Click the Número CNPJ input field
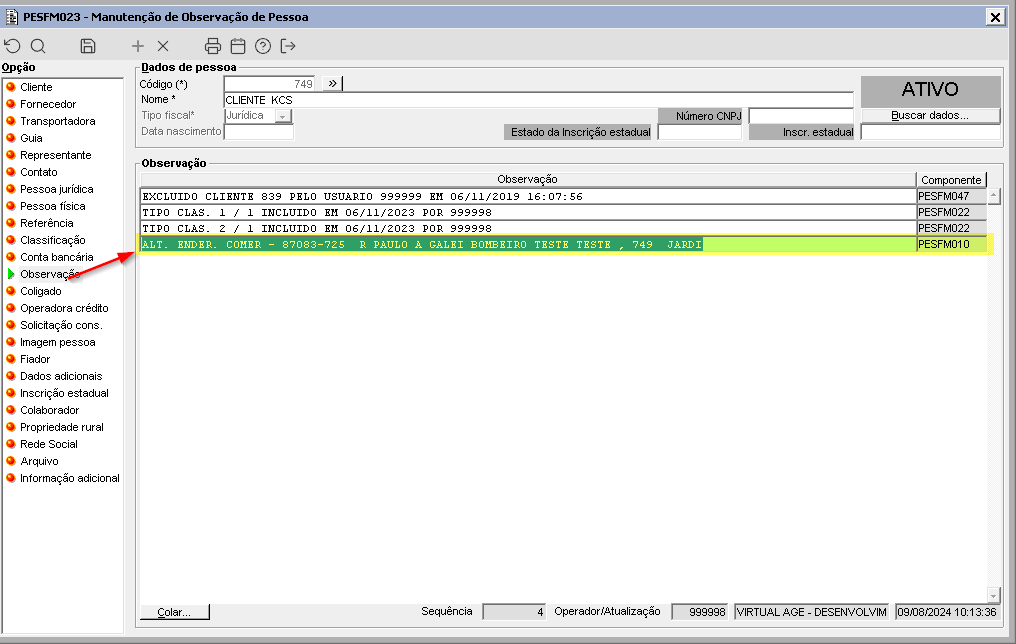 click(801, 116)
